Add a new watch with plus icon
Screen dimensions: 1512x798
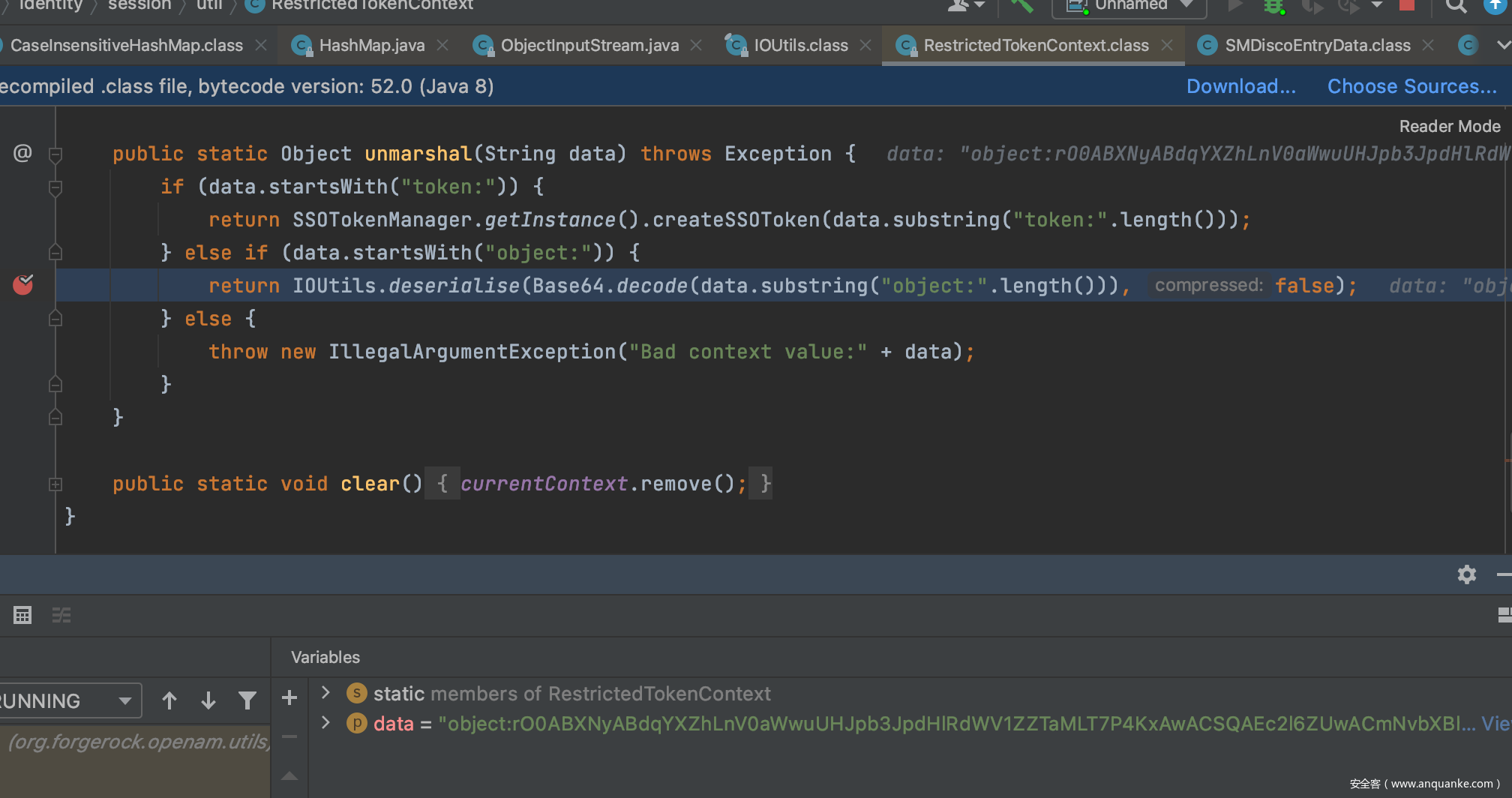tap(289, 698)
